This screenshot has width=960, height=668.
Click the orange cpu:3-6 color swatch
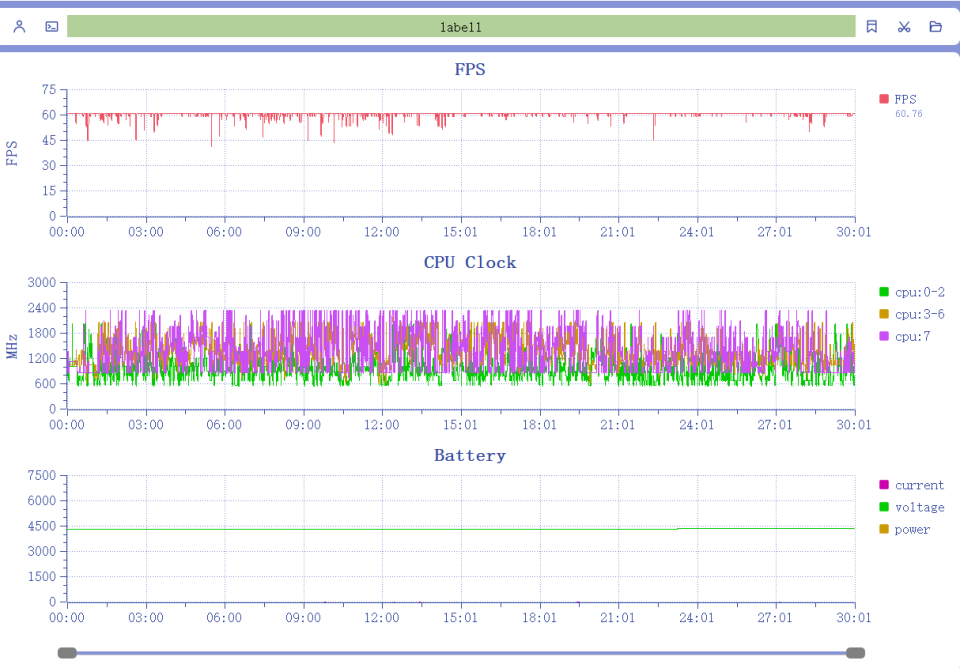884,313
